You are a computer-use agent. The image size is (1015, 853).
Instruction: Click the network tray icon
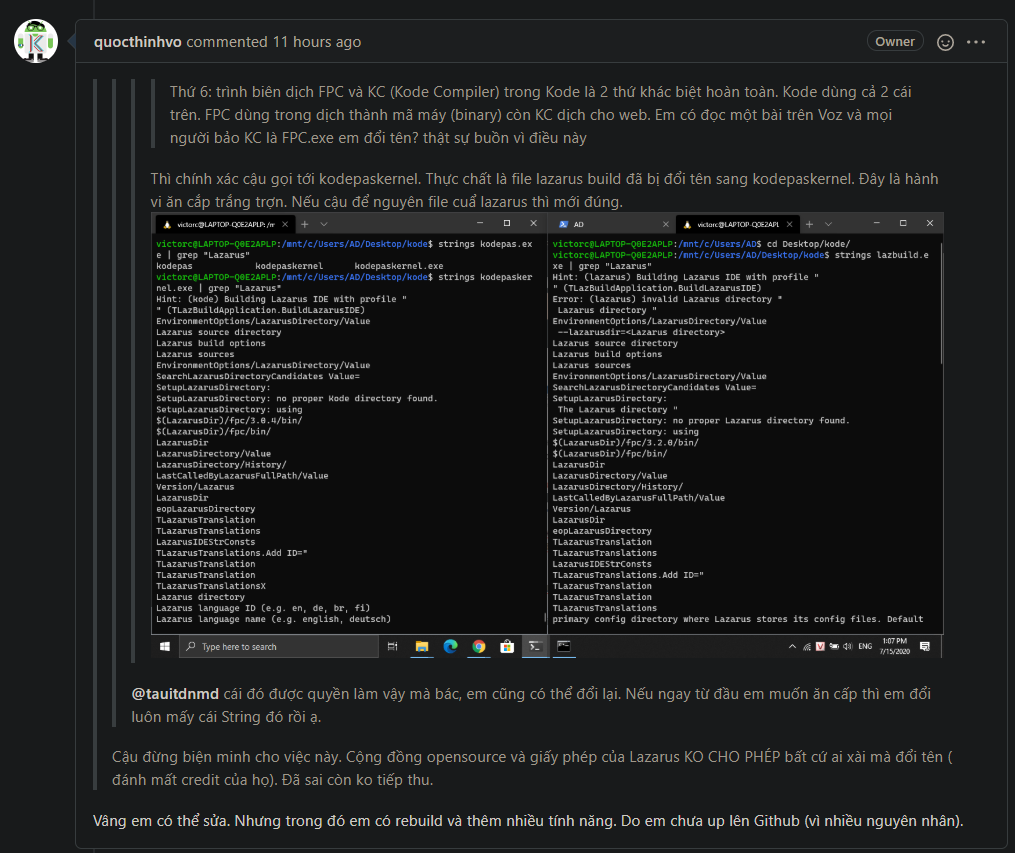click(x=807, y=647)
